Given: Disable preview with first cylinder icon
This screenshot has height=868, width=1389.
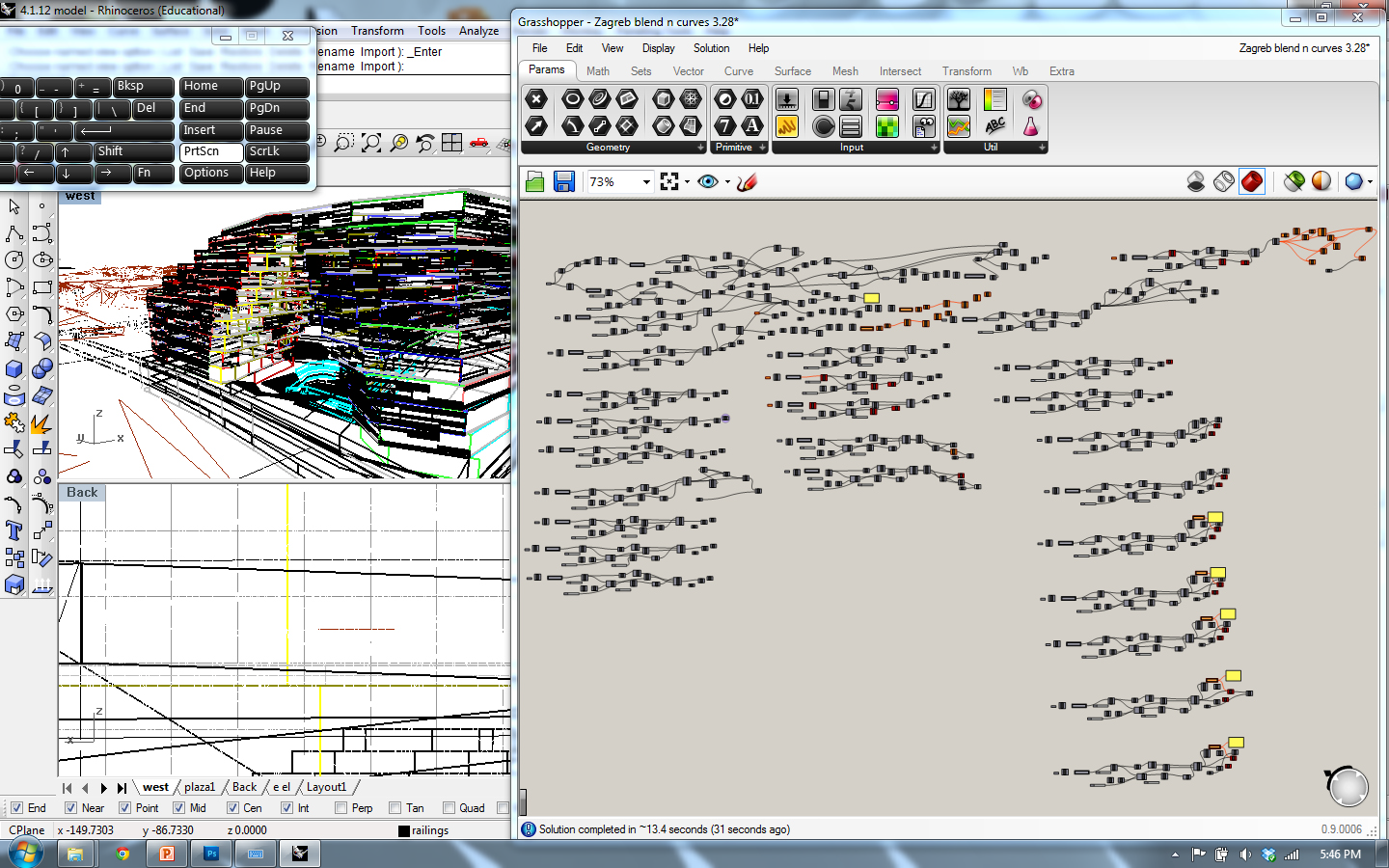Looking at the screenshot, I should pyautogui.click(x=1196, y=181).
